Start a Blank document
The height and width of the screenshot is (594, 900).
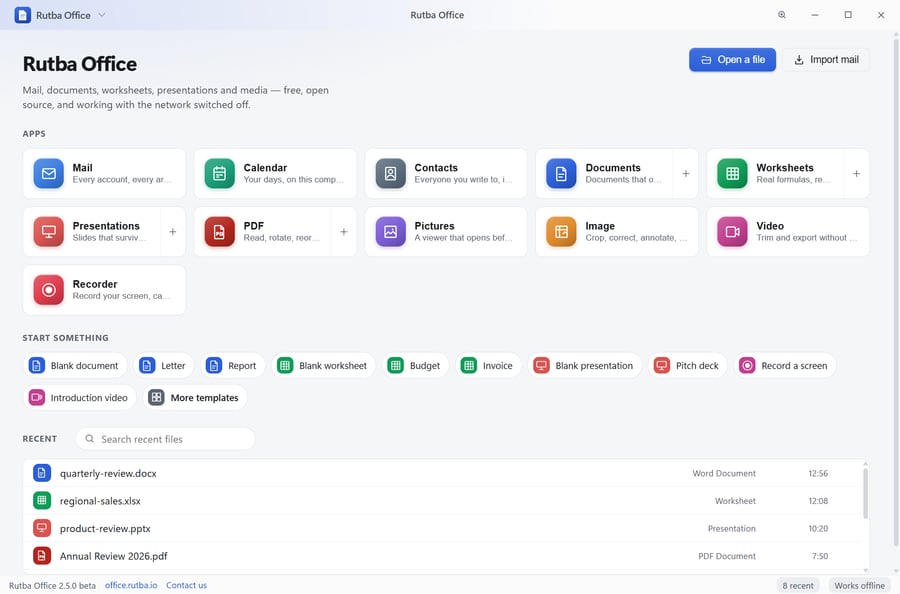click(75, 366)
